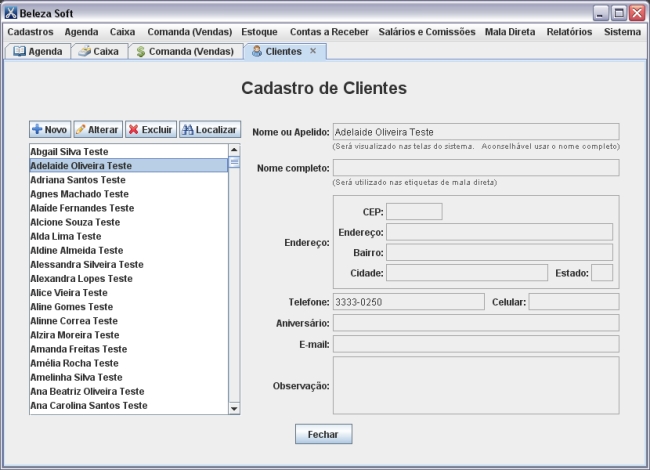Select Amanda Freitas Teste in list
This screenshot has width=650, height=470.
coord(129,349)
